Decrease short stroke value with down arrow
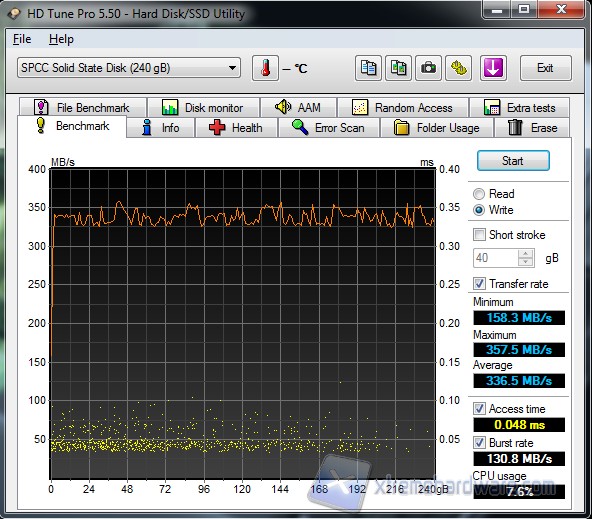This screenshot has height=519, width=592. (x=526, y=262)
